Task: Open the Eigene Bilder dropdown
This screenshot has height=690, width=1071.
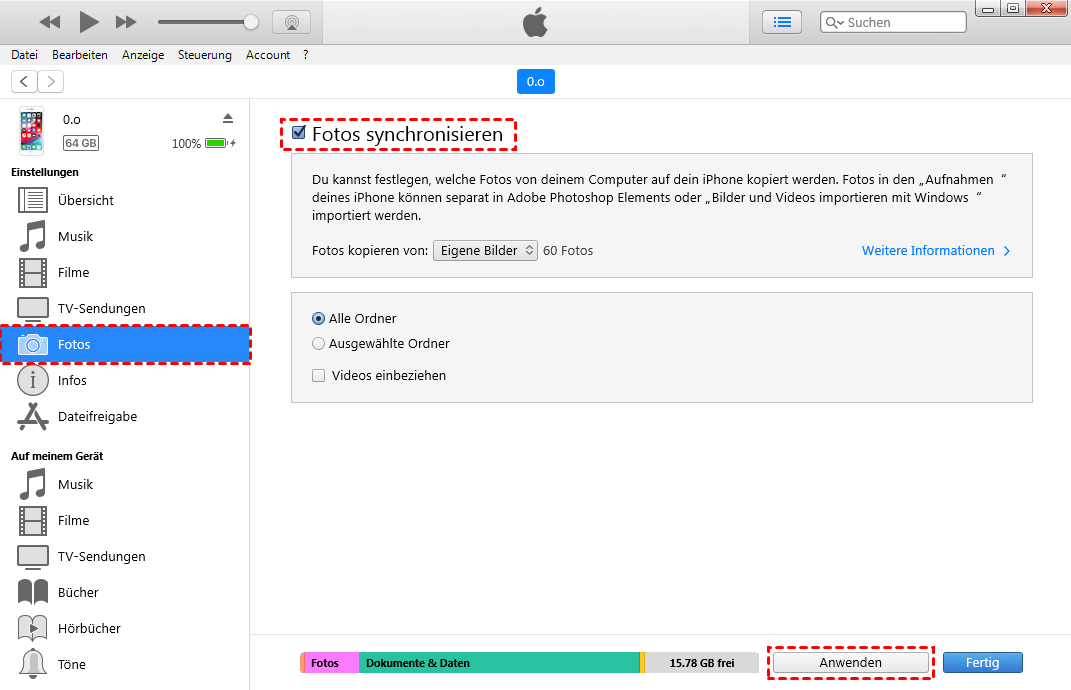Action: pos(485,251)
